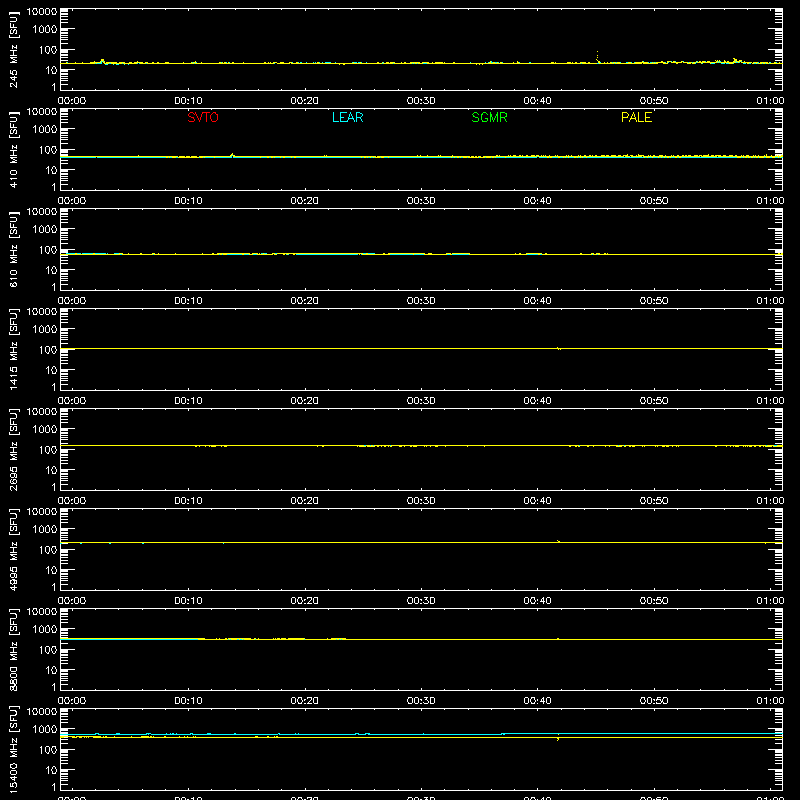This screenshot has width=800, height=800.
Task: Click the cyan LEAR station label
Action: click(x=347, y=117)
